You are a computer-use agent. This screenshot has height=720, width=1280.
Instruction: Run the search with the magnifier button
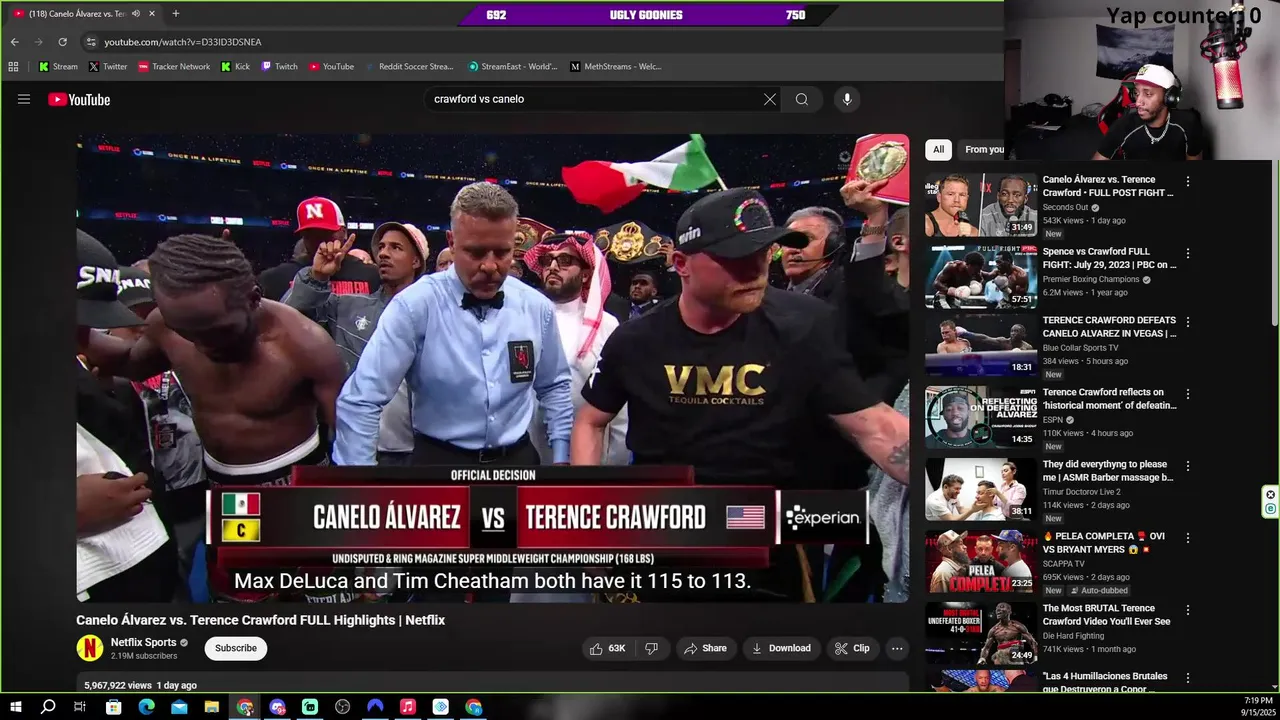tap(802, 99)
